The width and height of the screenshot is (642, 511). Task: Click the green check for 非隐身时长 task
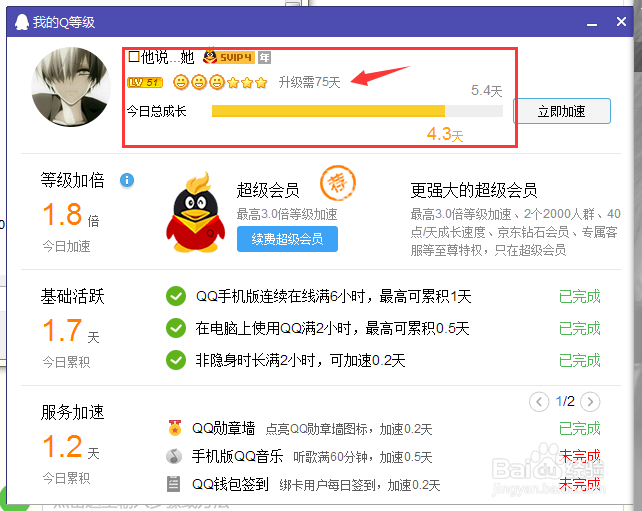[x=176, y=360]
